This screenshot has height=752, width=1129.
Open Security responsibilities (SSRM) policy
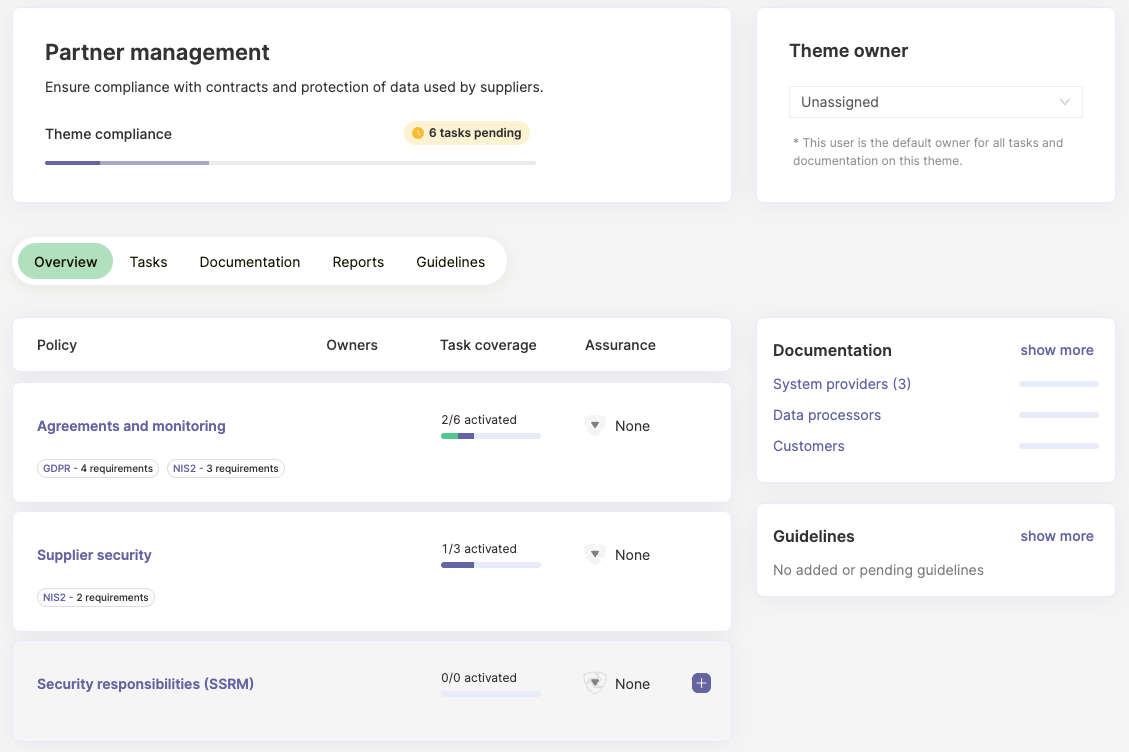pyautogui.click(x=145, y=684)
